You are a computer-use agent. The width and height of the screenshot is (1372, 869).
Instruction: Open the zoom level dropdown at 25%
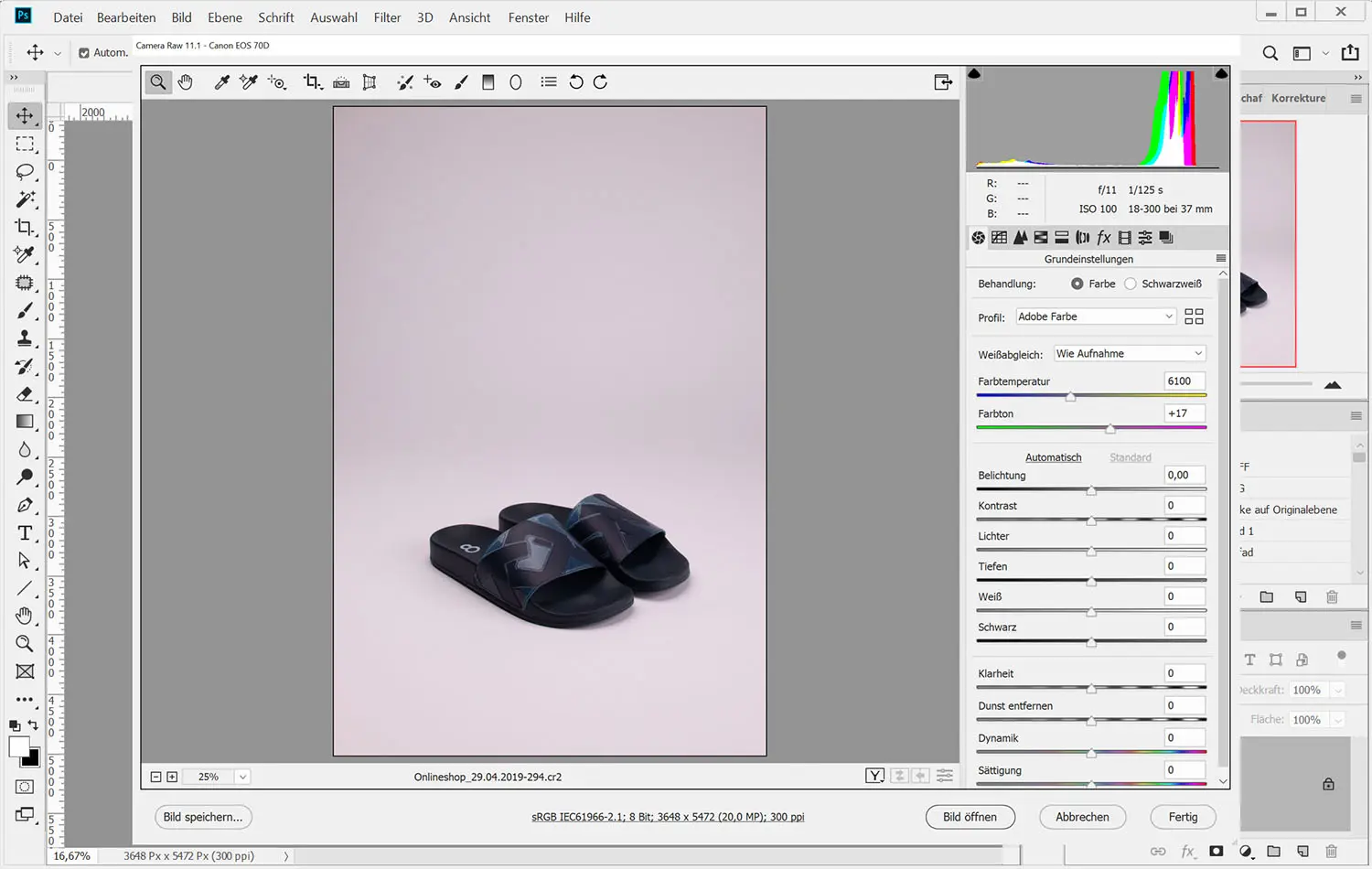242,777
